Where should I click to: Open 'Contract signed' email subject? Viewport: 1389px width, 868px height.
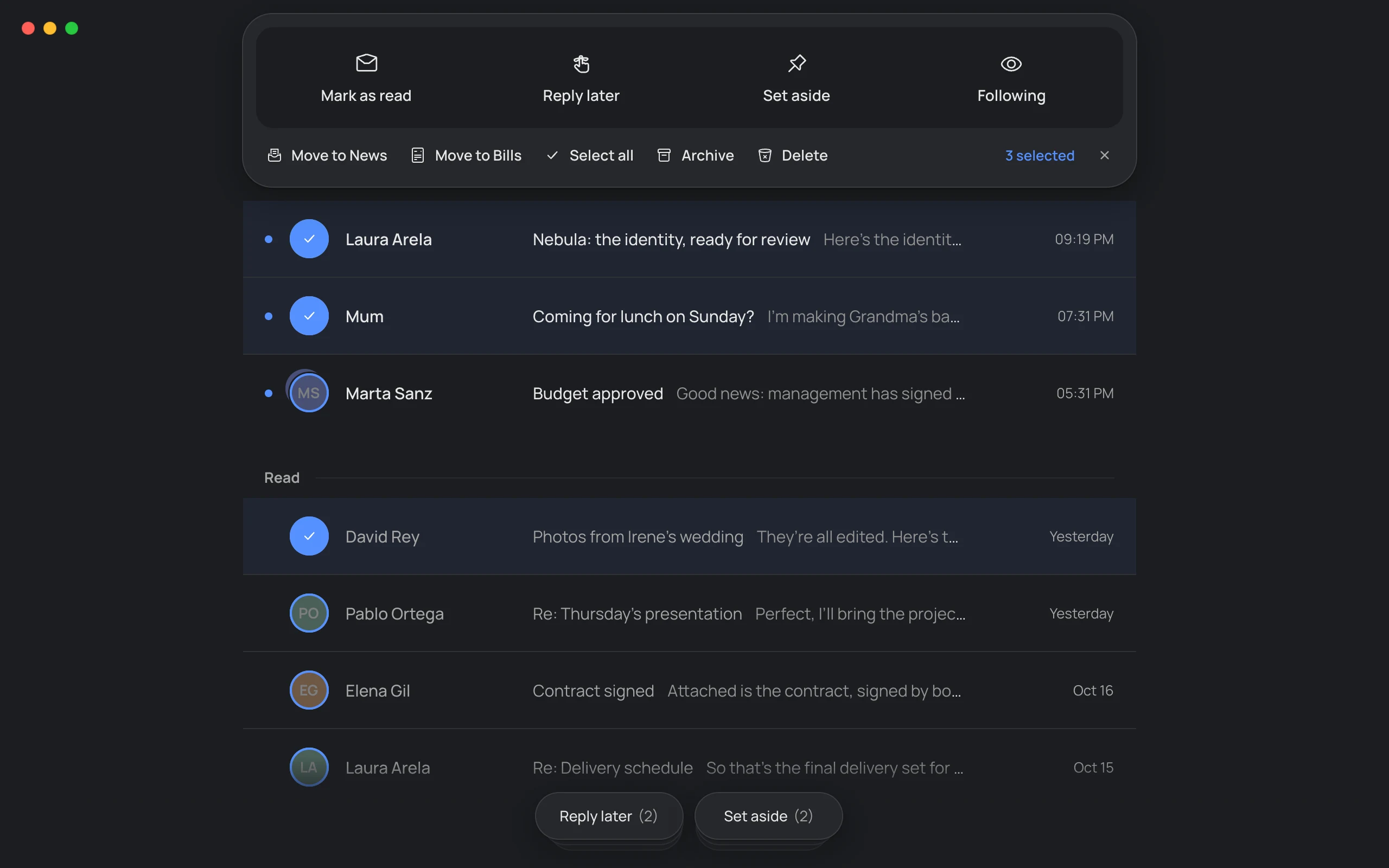pyautogui.click(x=593, y=691)
